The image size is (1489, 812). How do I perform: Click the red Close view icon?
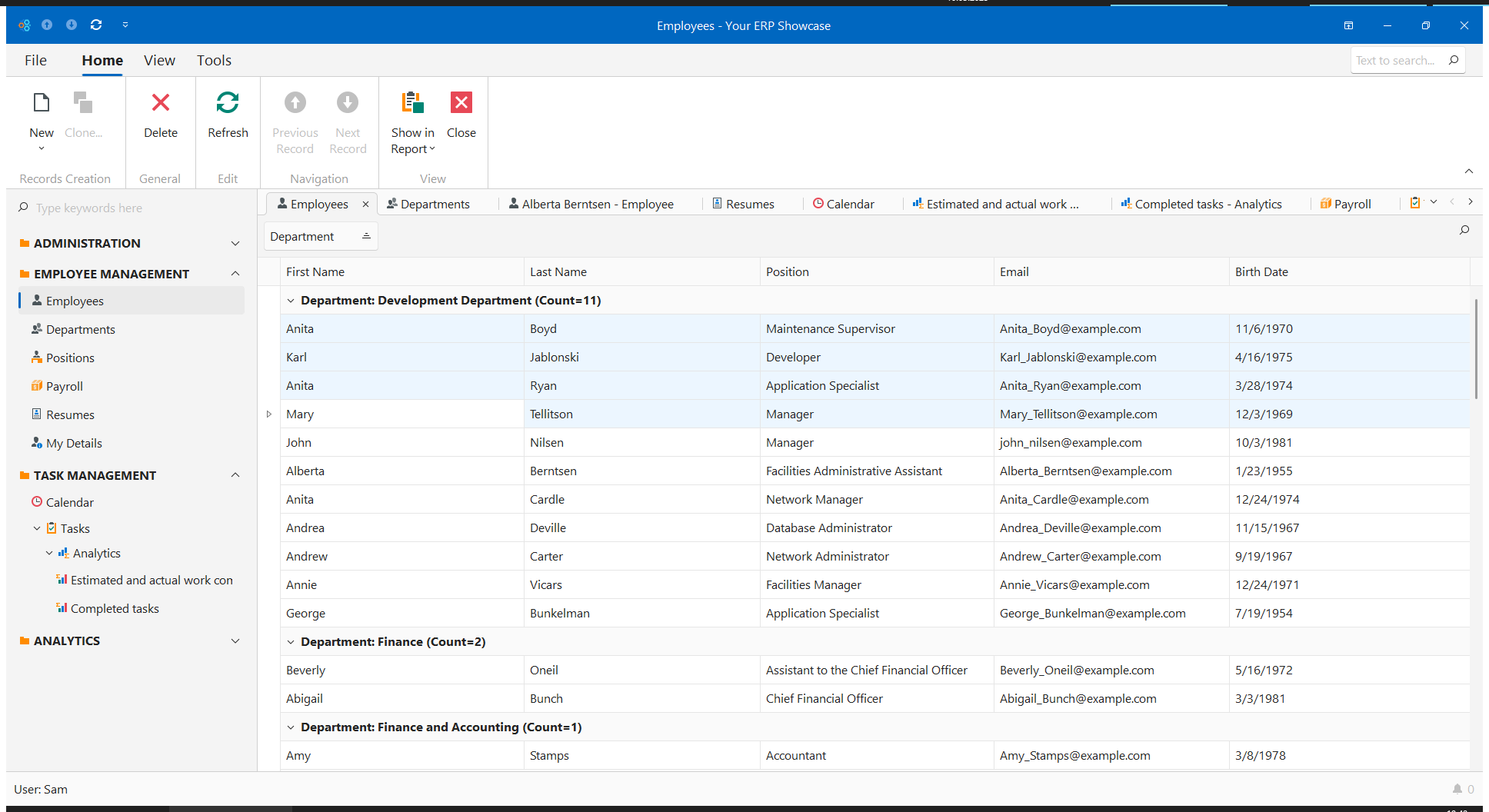[461, 103]
